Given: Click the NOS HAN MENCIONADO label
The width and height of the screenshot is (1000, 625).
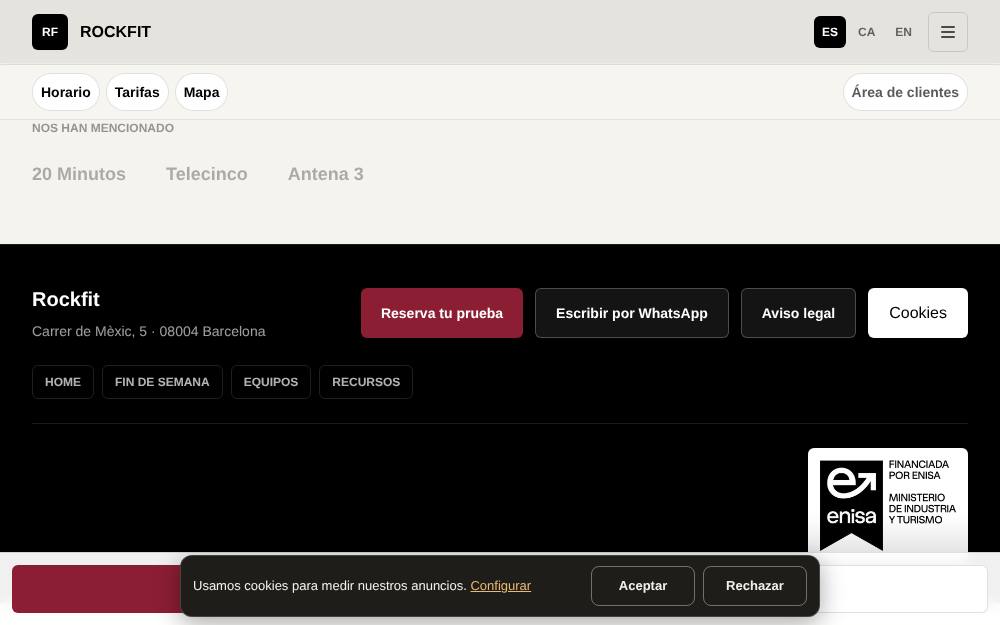Looking at the screenshot, I should click(x=103, y=128).
